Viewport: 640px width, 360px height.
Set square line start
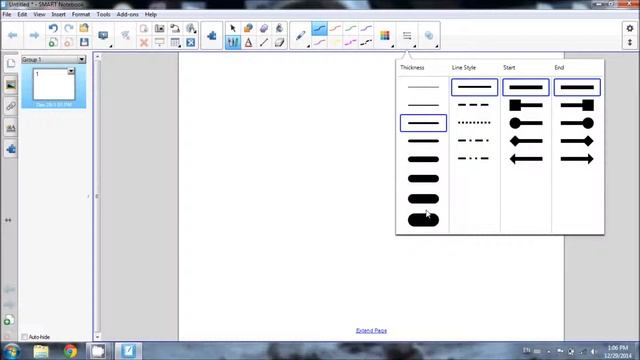pos(526,105)
